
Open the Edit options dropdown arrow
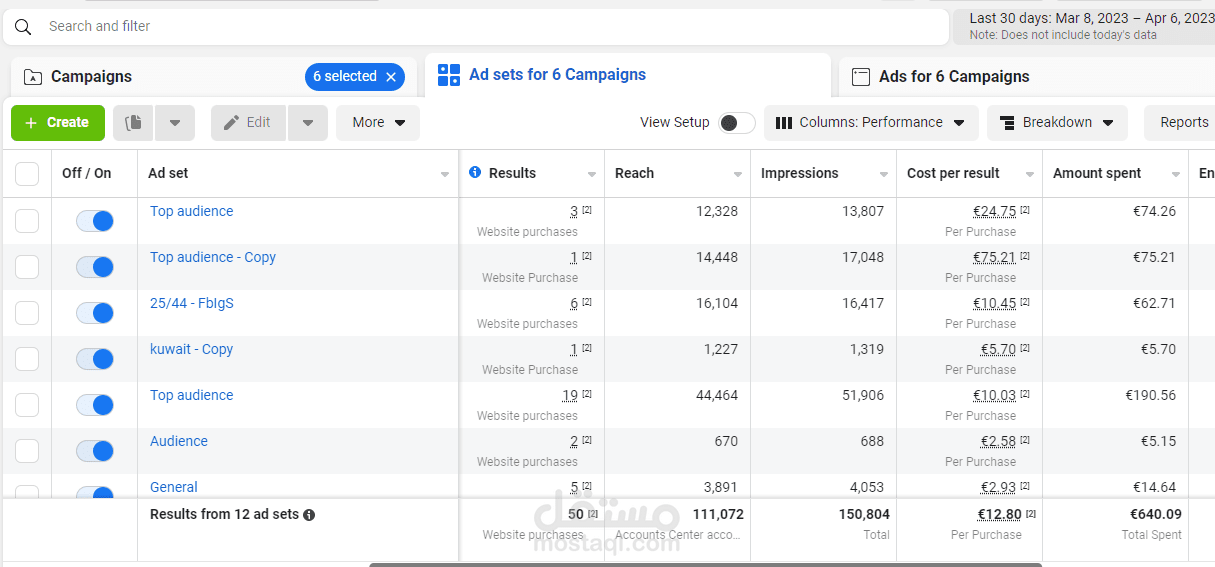pos(308,123)
